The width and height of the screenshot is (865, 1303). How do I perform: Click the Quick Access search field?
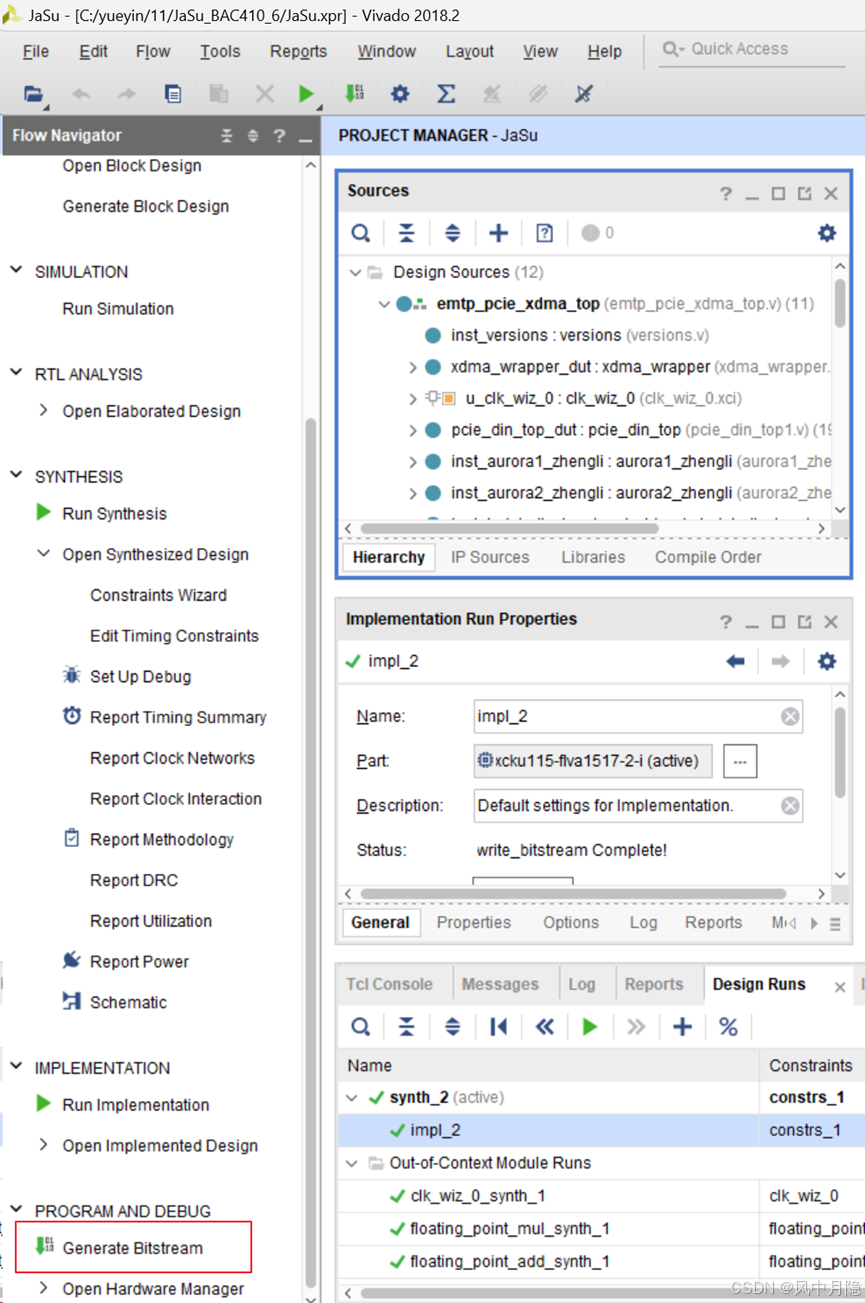(x=752, y=49)
